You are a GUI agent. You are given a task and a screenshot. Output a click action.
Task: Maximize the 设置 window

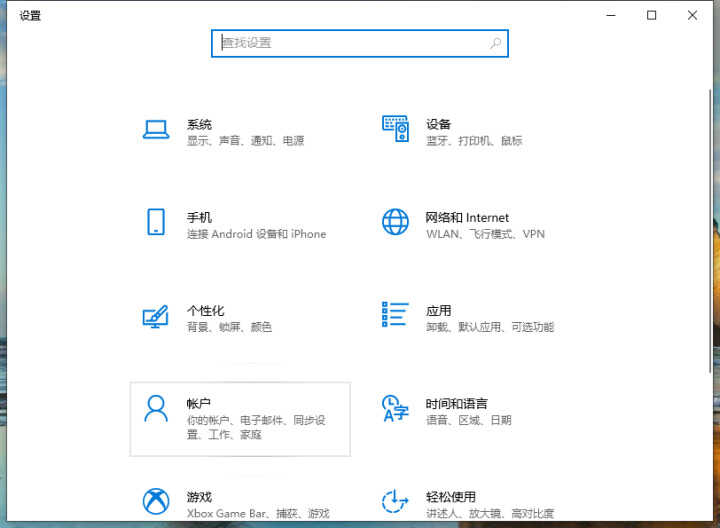click(651, 15)
